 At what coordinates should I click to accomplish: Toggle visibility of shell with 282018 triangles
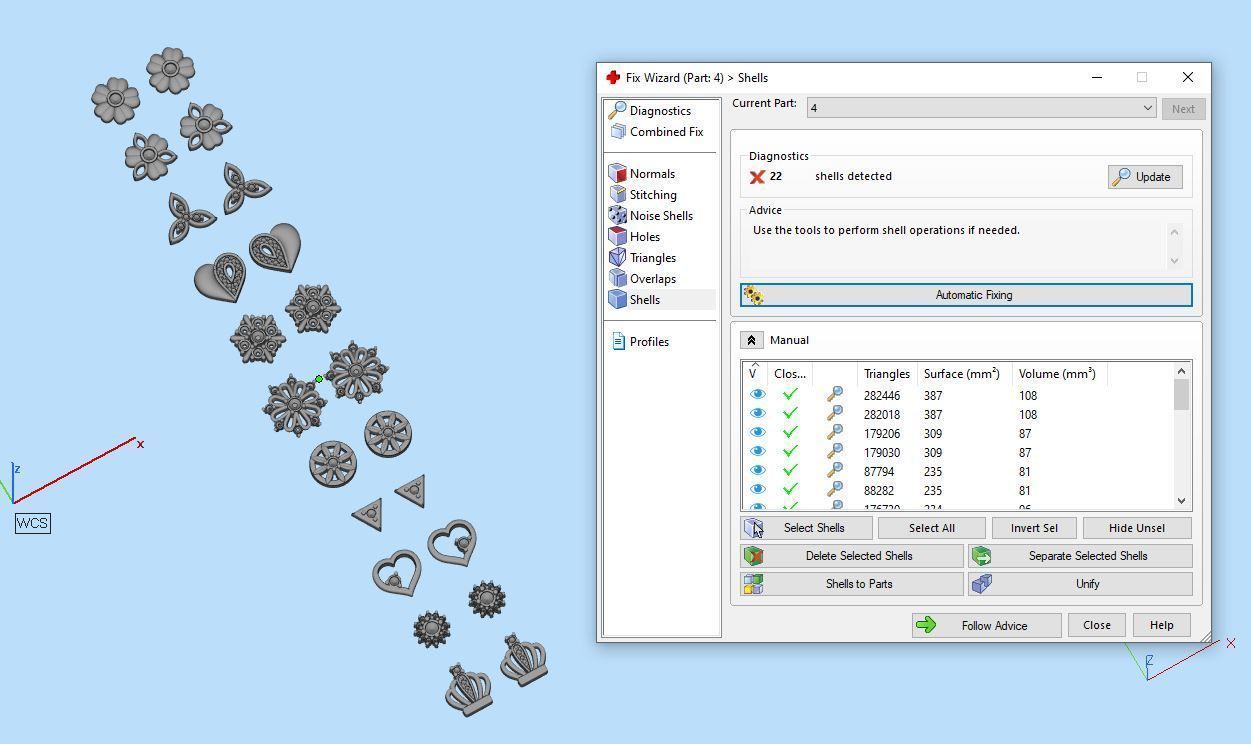(757, 414)
